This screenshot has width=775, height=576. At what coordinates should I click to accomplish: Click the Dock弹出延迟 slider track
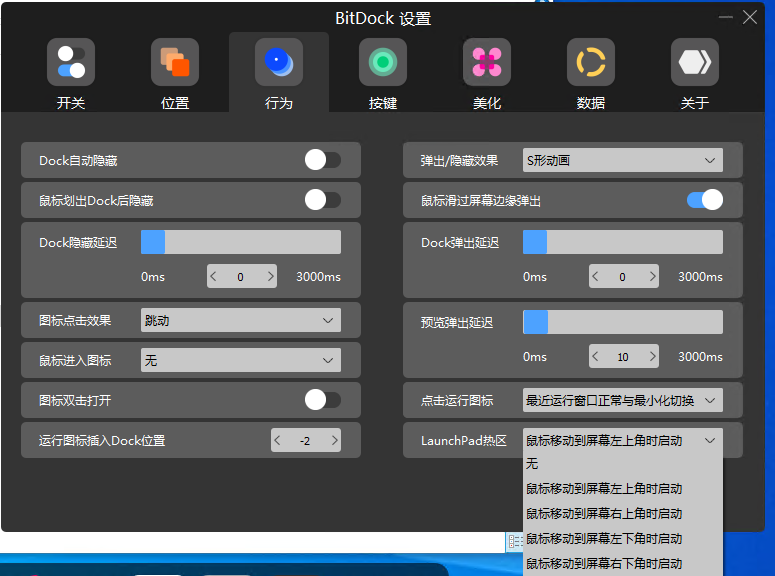coord(623,242)
